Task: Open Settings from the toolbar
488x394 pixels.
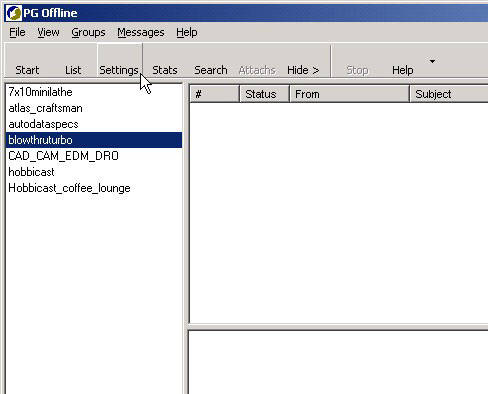Action: 119,60
